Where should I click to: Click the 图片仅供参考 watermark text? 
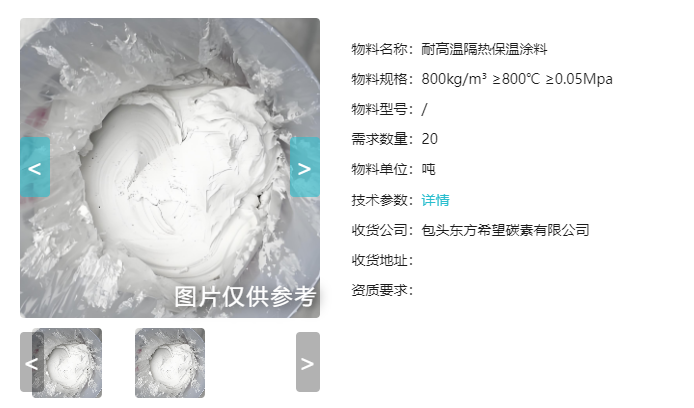pyautogui.click(x=245, y=296)
